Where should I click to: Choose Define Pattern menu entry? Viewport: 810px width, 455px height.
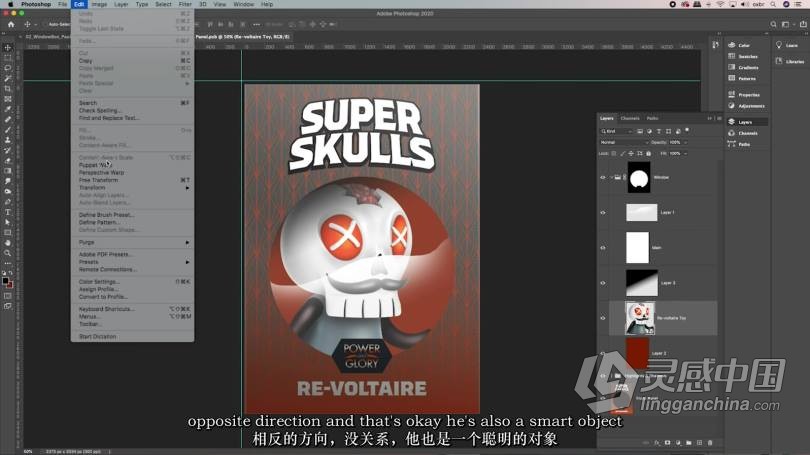point(133,222)
